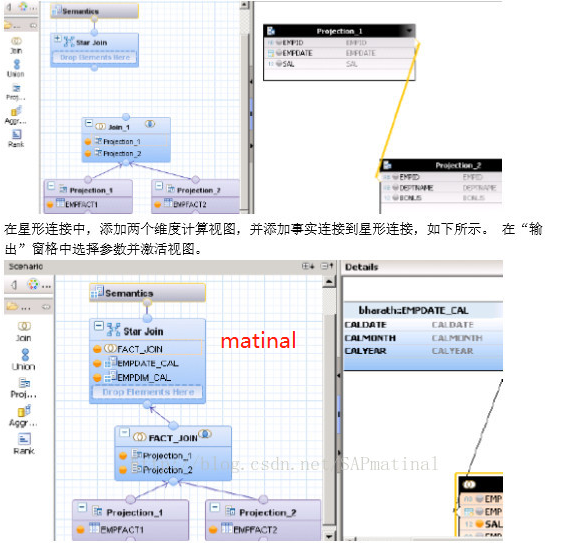Select the Projection tool in the lower palette
This screenshot has width=588, height=543.
pos(24,388)
